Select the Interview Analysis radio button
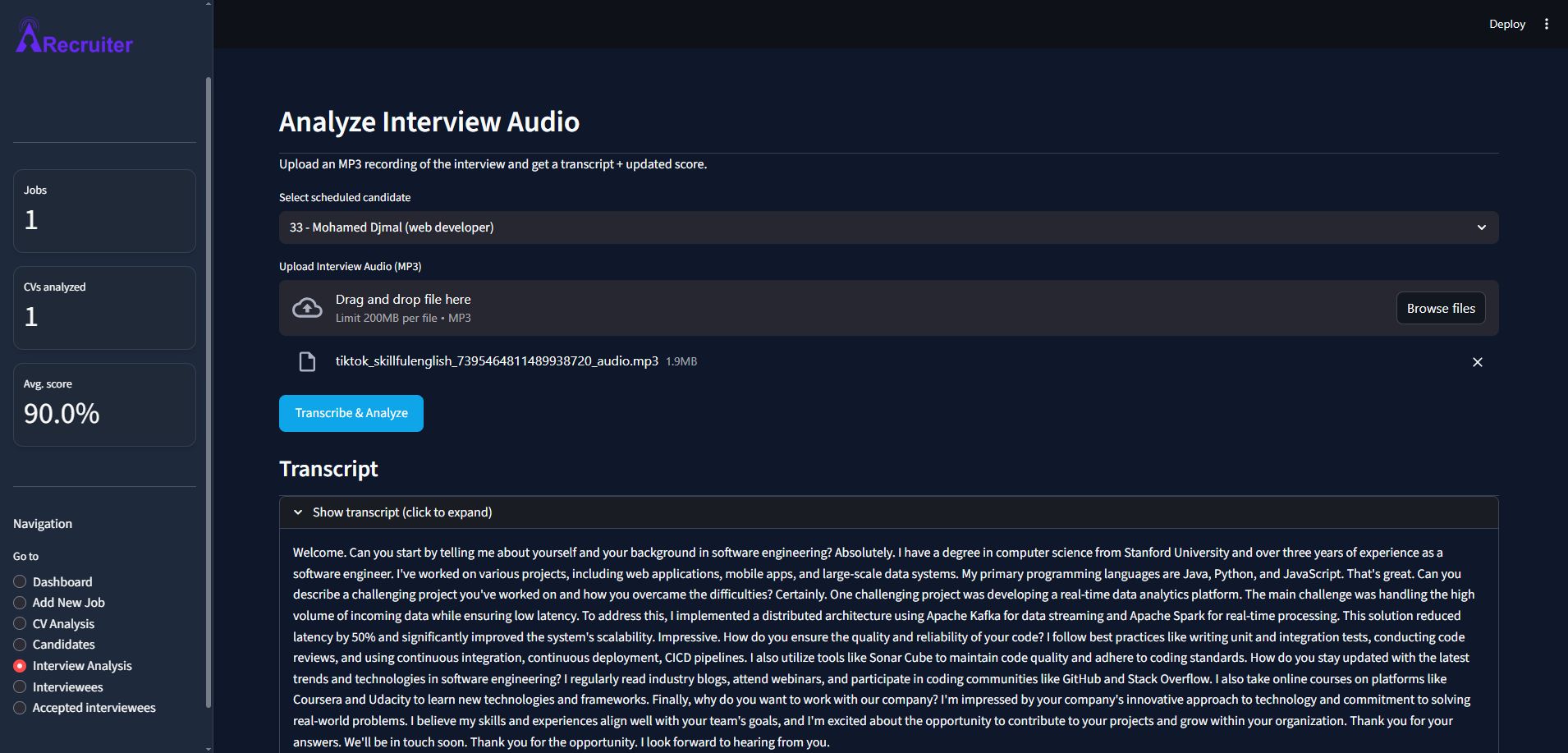1568x753 pixels. [21, 666]
